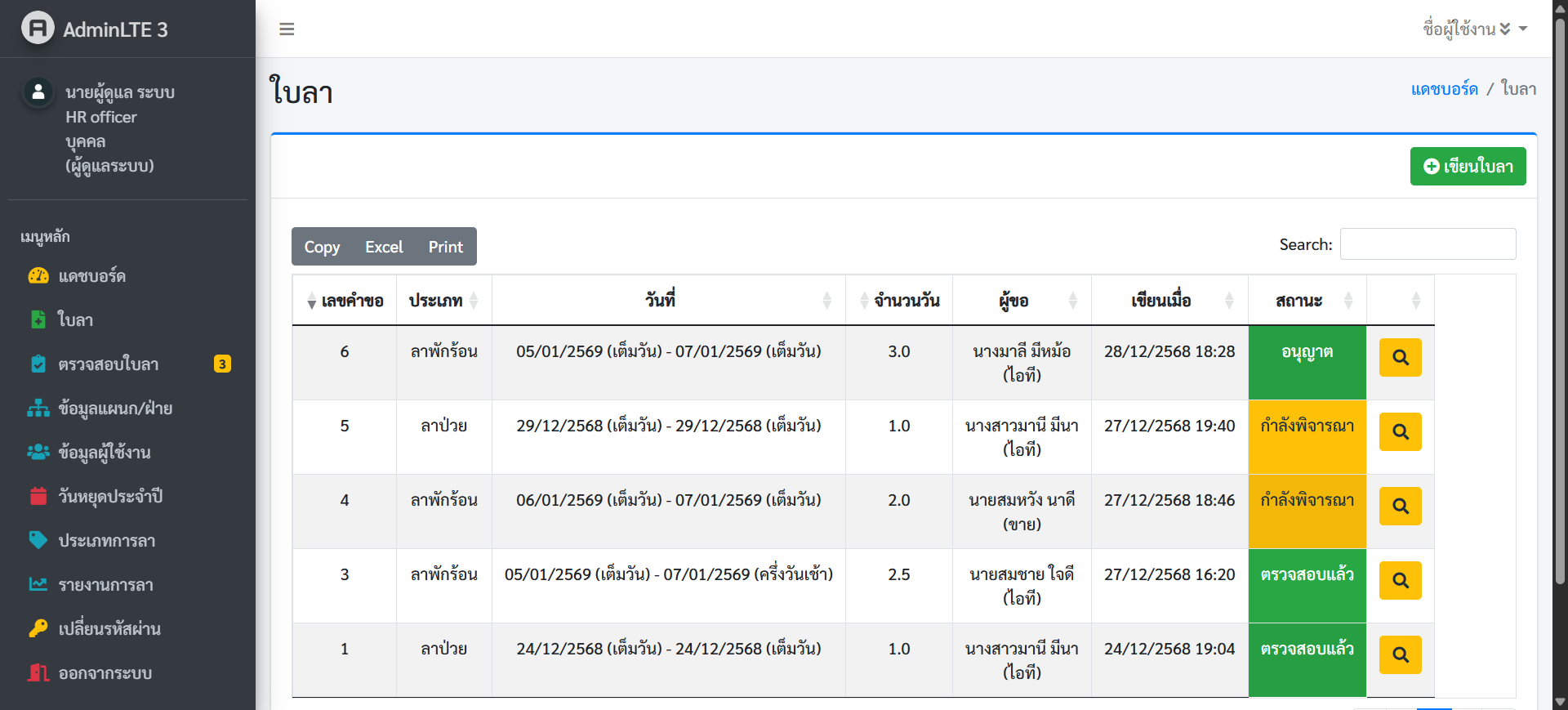This screenshot has height=710, width=1568.
Task: Click the user avatar icon in sidebar
Action: point(38,92)
